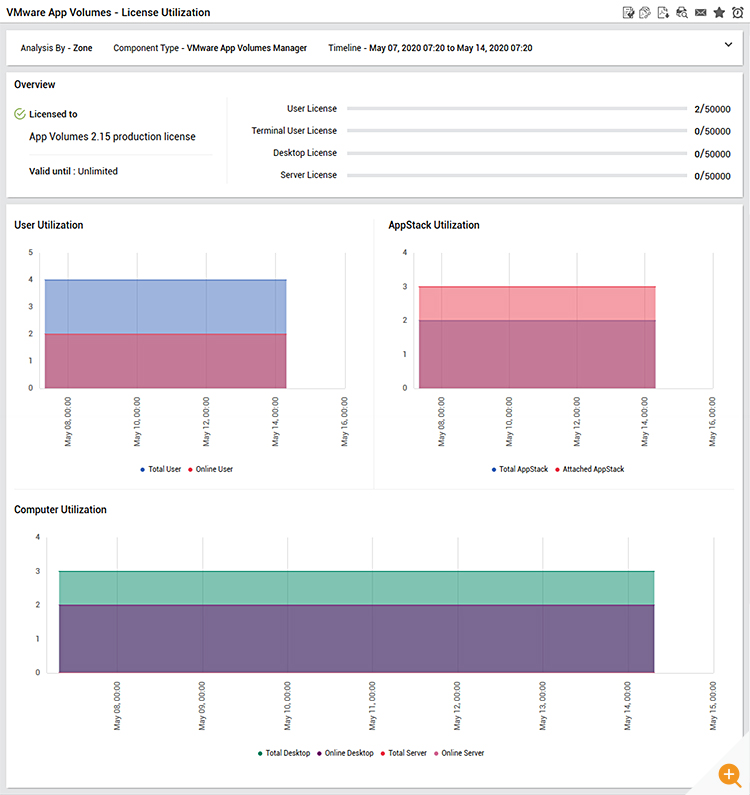The height and width of the screenshot is (795, 750).
Task: Toggle the Online Desktop legend series
Action: (345, 753)
